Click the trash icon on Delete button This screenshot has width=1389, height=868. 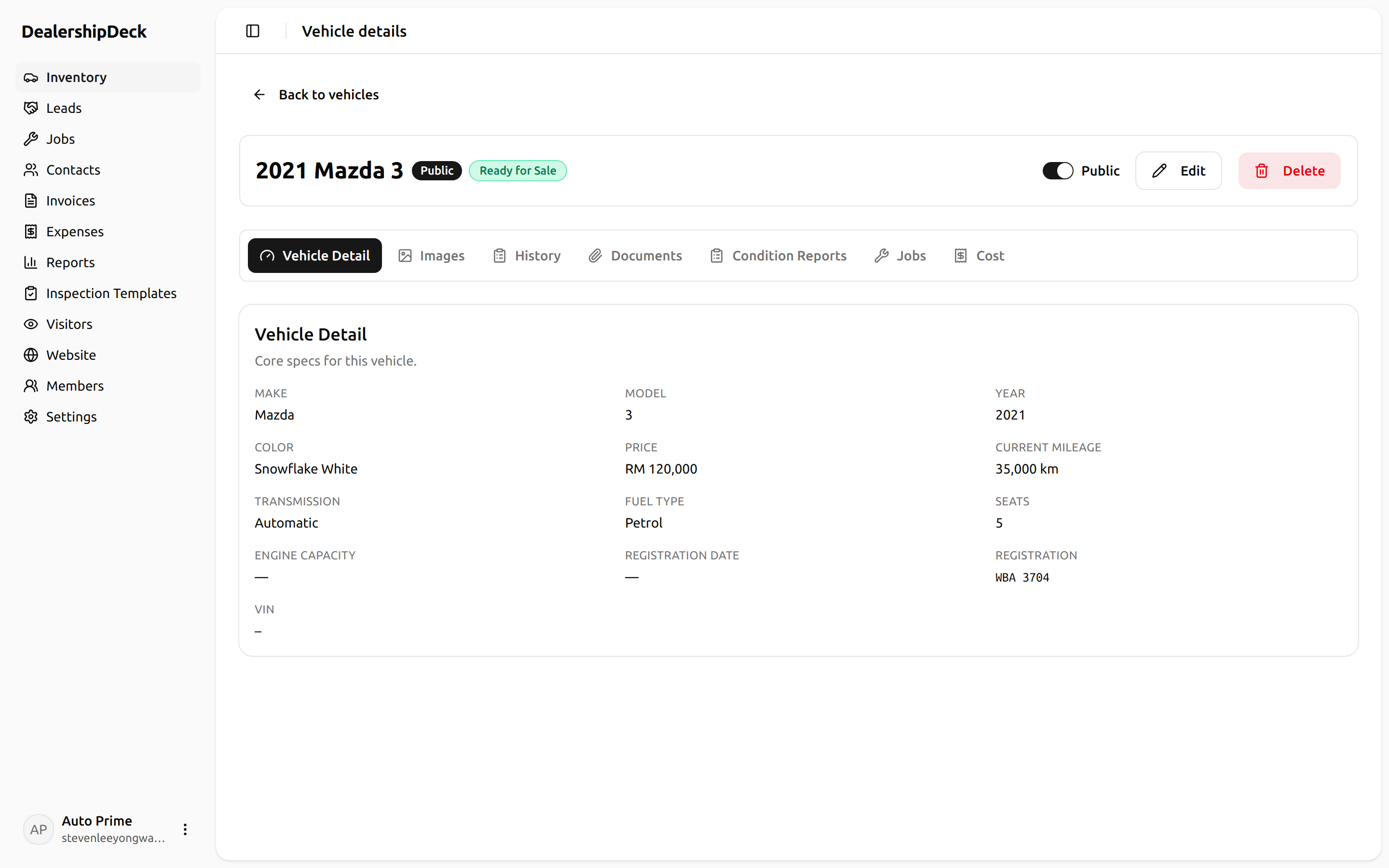(x=1262, y=171)
